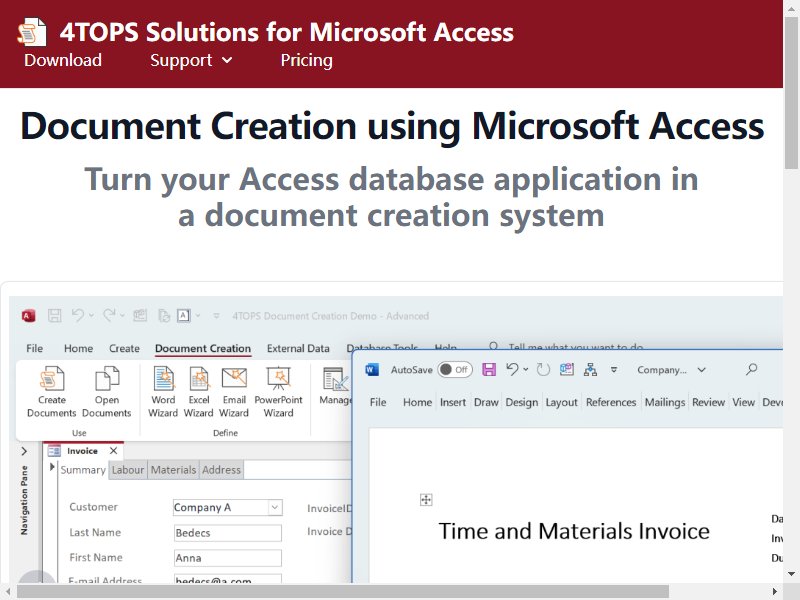Open Word's Draw tab

(486, 403)
